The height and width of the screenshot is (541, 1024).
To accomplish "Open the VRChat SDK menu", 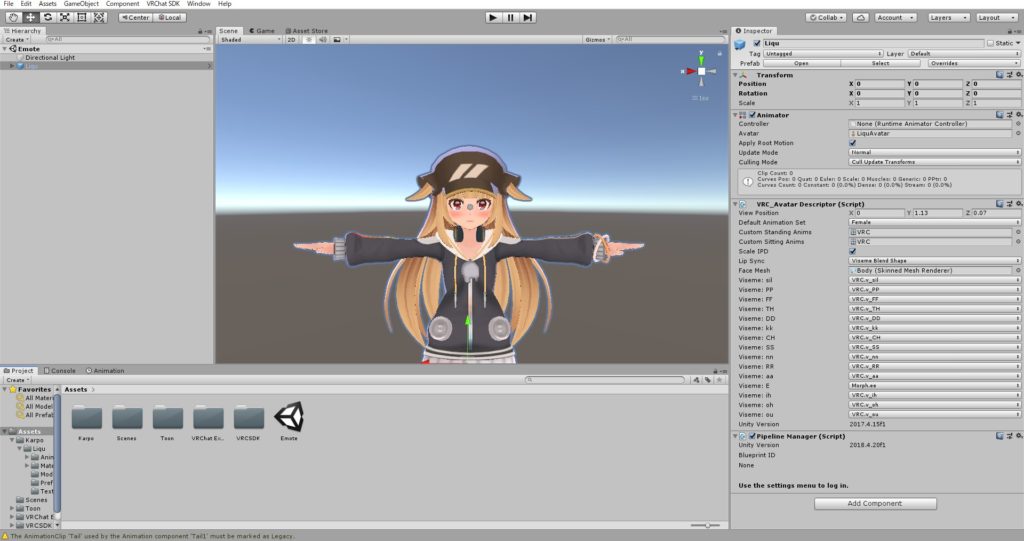I will tap(163, 4).
